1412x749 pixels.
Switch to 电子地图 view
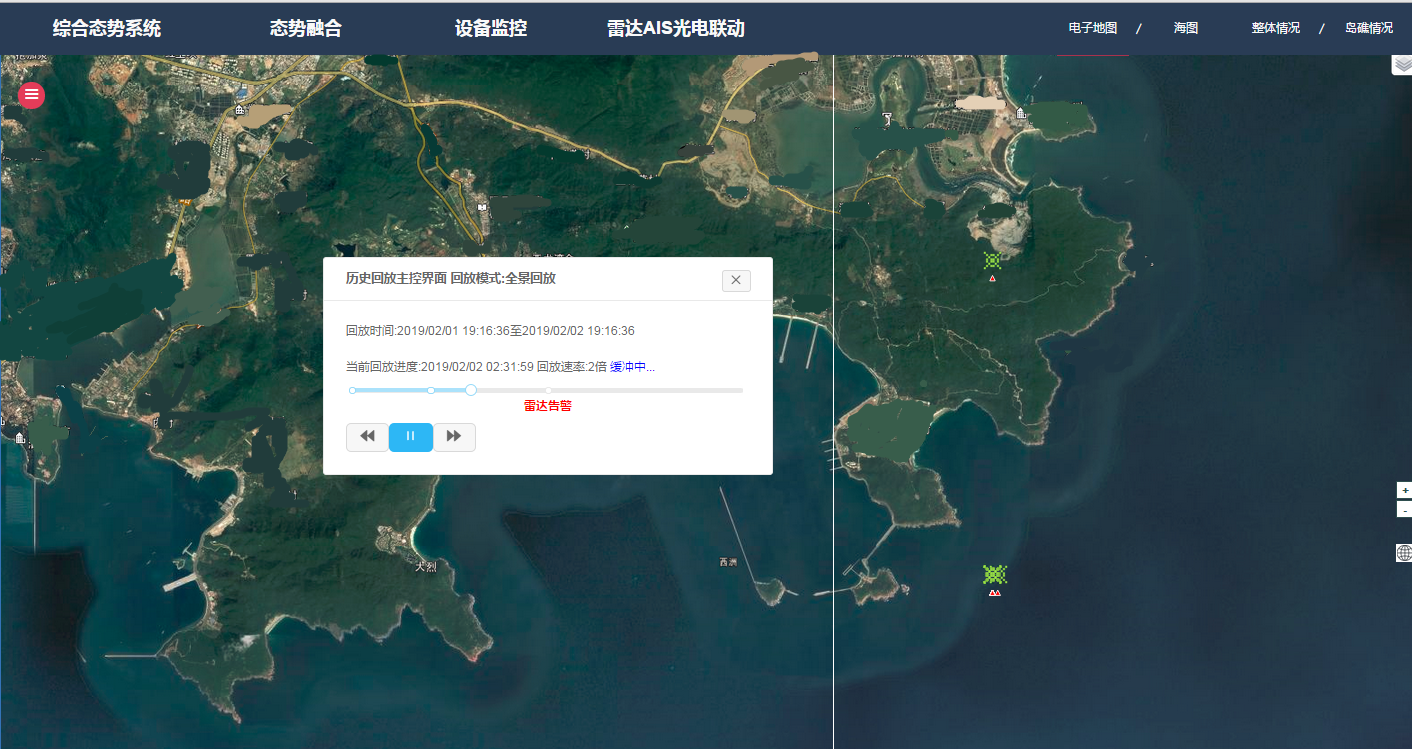[x=1093, y=28]
